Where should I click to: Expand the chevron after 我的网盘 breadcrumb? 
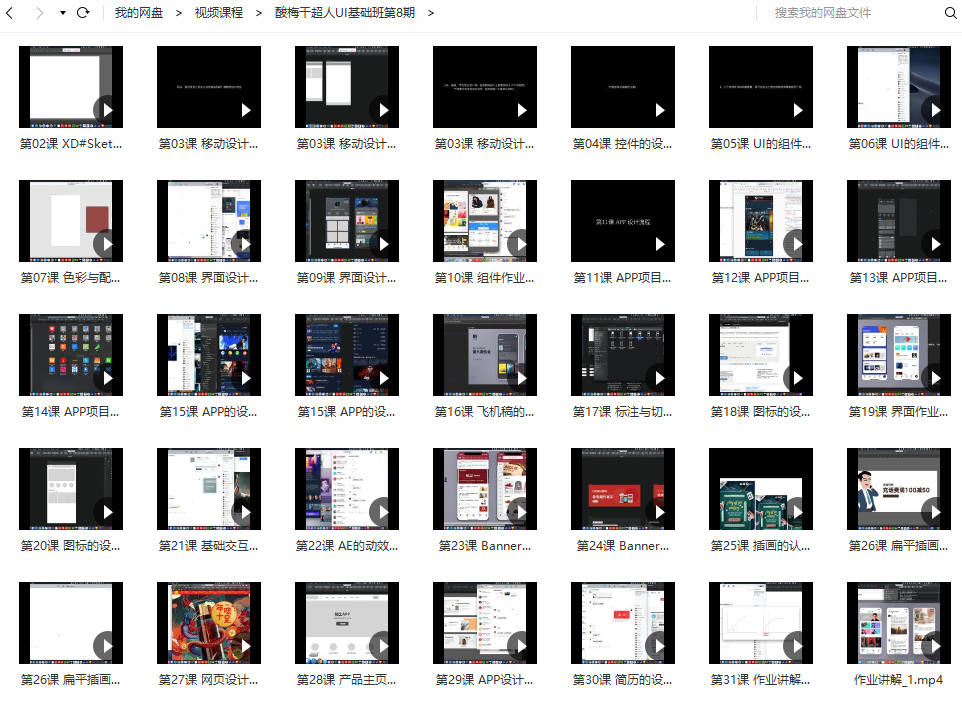[179, 13]
